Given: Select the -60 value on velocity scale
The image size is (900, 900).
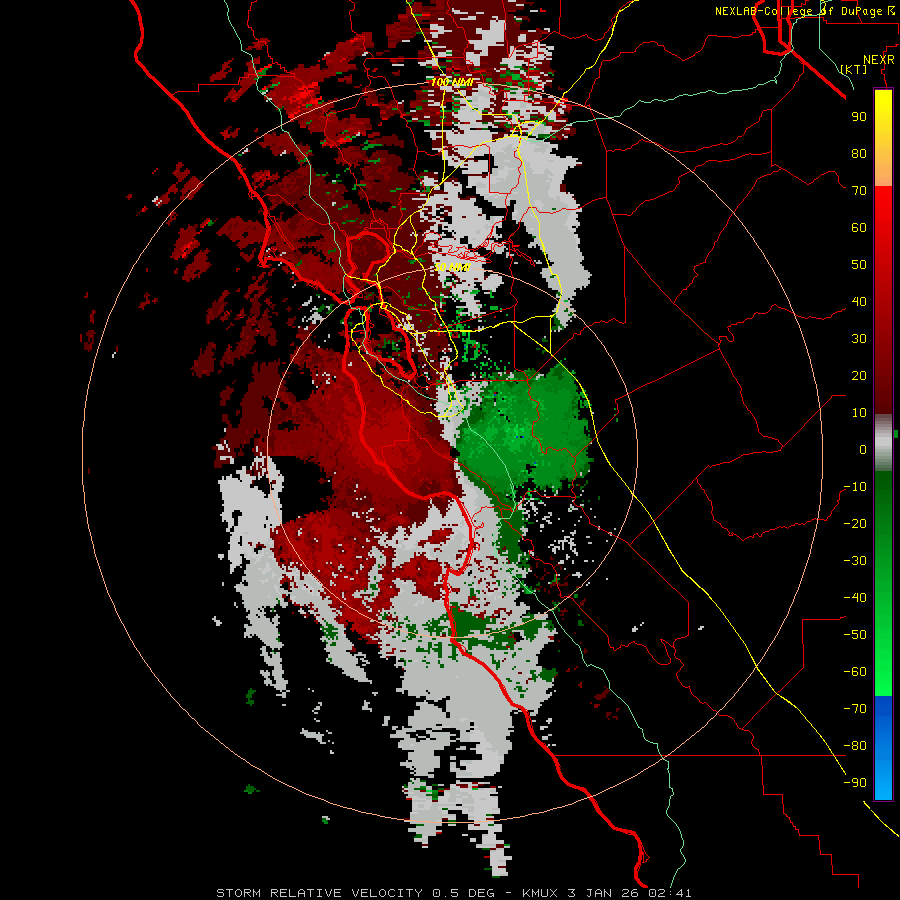Looking at the screenshot, I should coord(855,672).
